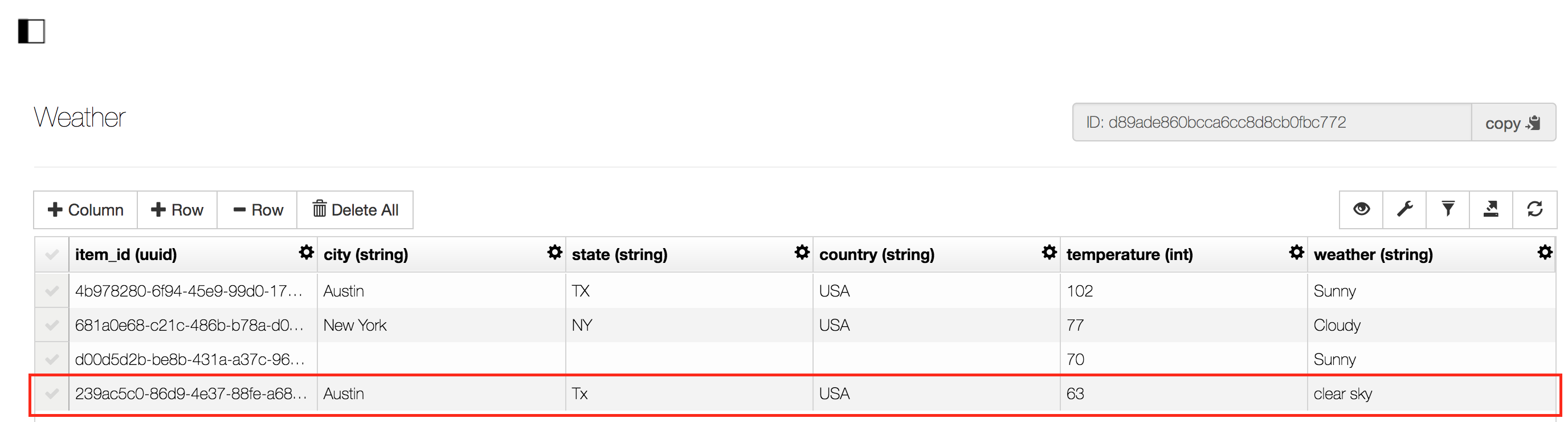Open the wrench settings tool
This screenshot has width=1568, height=422.
[1405, 209]
